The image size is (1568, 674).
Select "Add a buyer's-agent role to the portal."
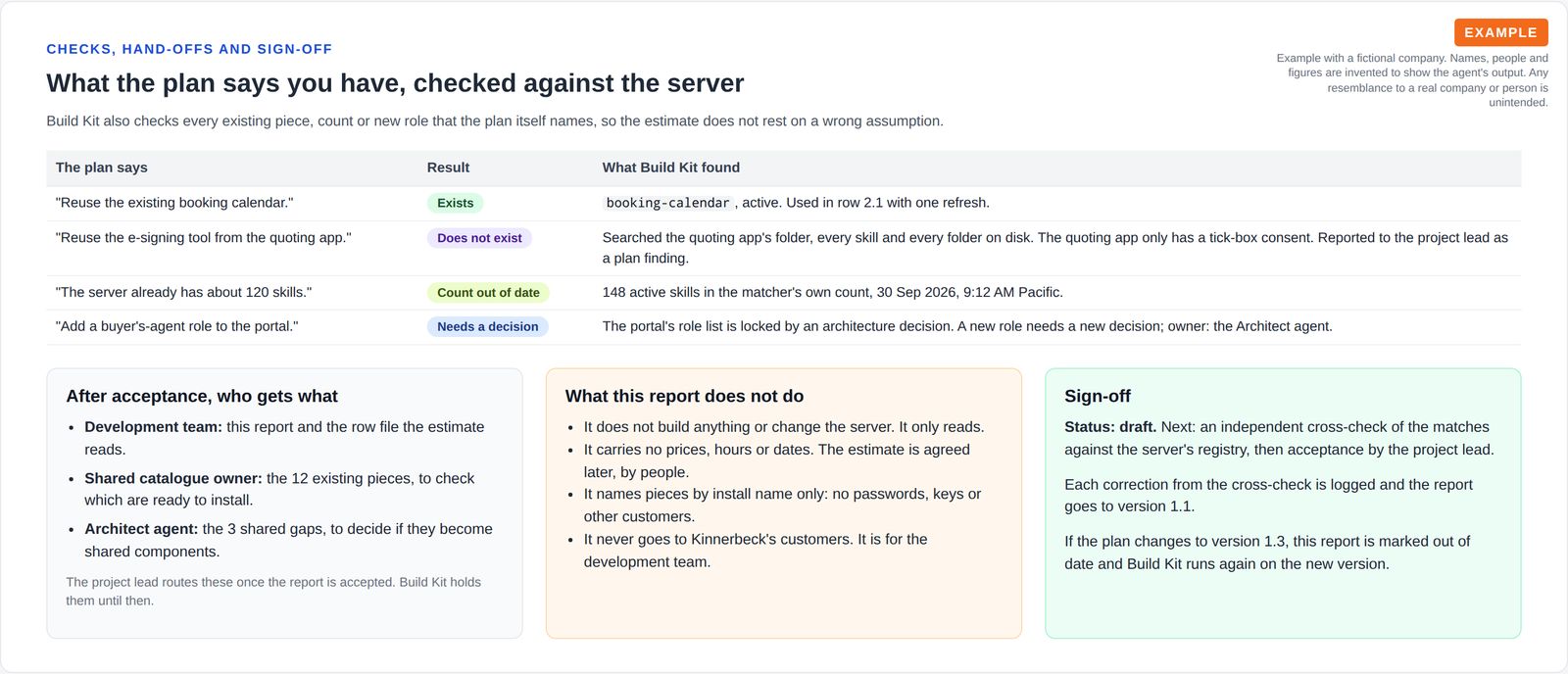[x=176, y=326]
